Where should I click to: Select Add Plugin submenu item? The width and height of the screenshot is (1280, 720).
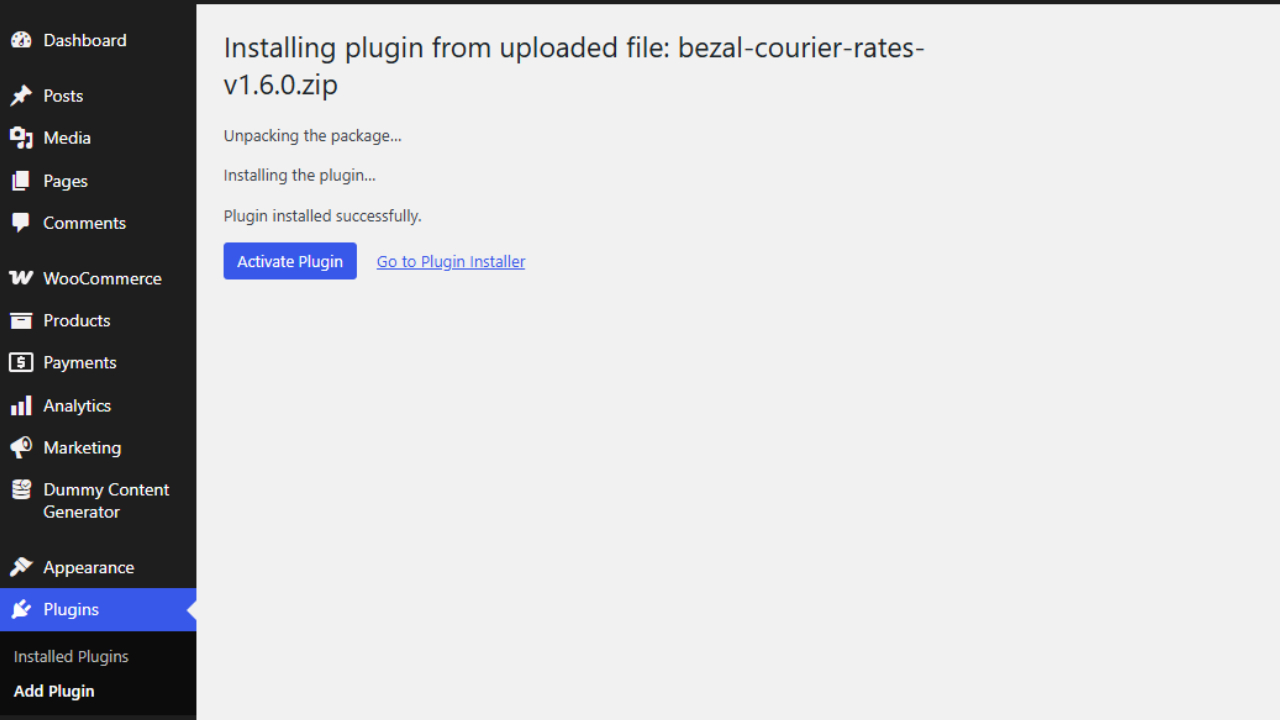(x=54, y=691)
